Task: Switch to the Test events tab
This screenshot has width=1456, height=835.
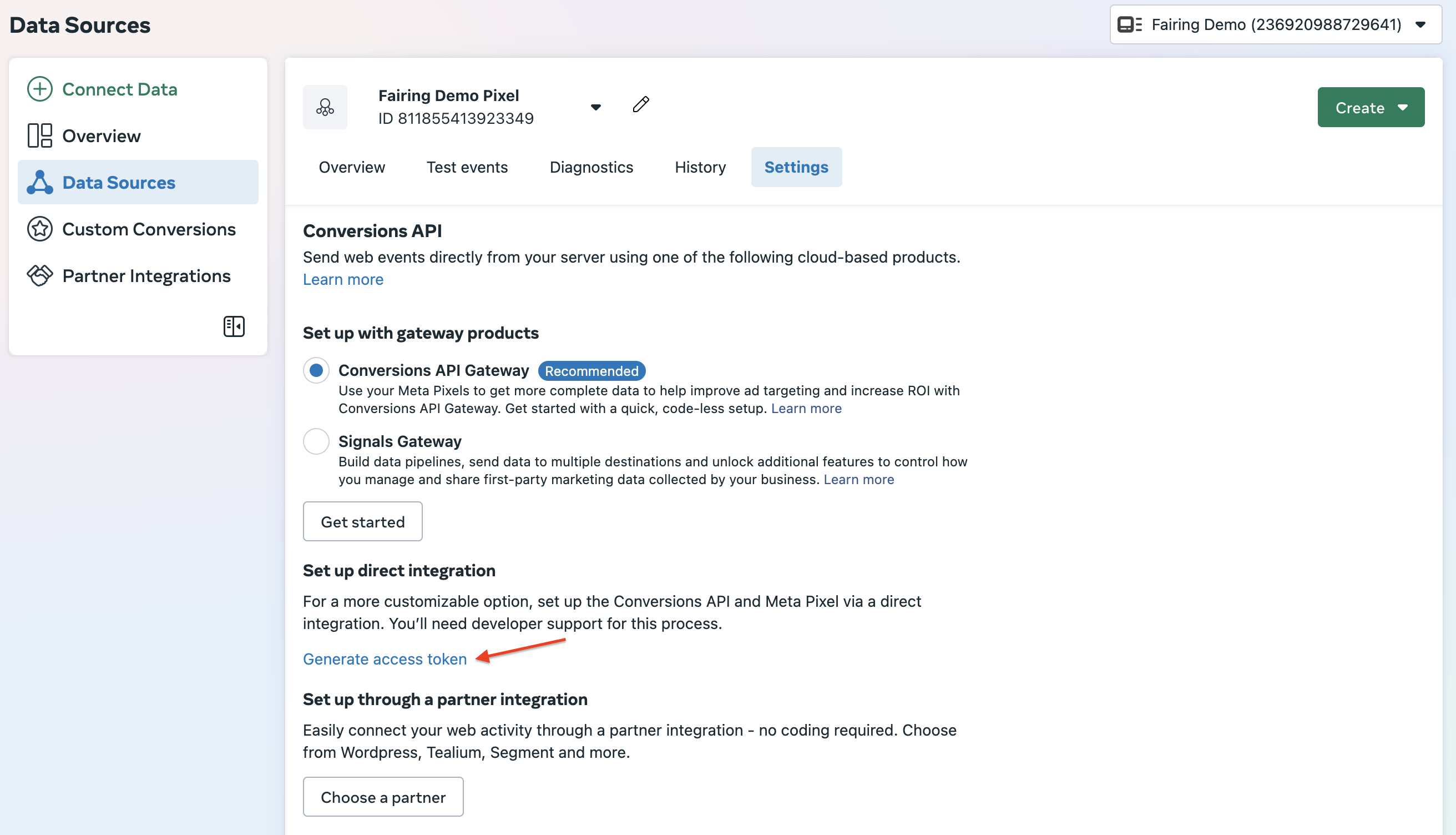Action: pos(467,167)
